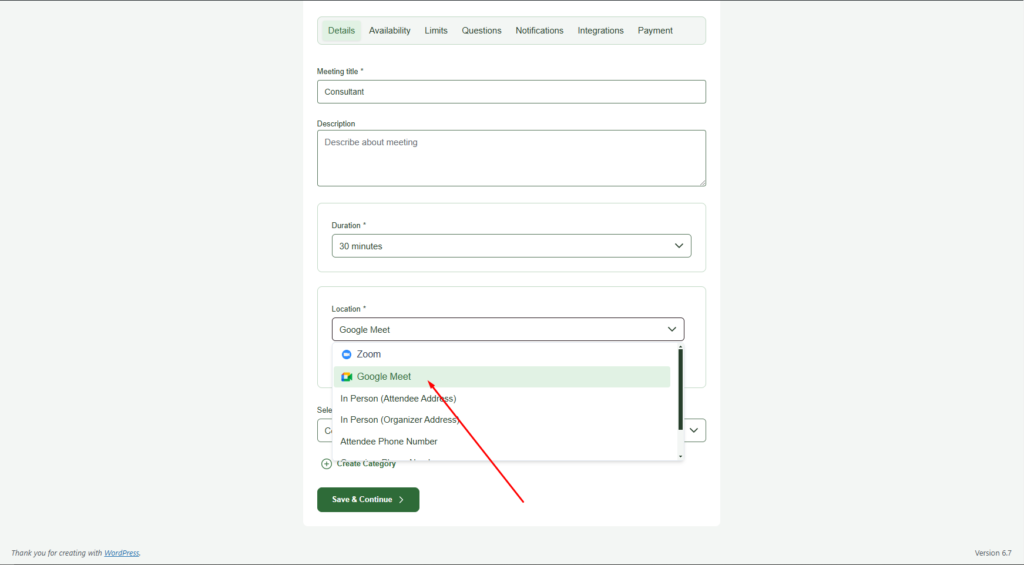Select Google Meet in the location list

[x=502, y=377]
